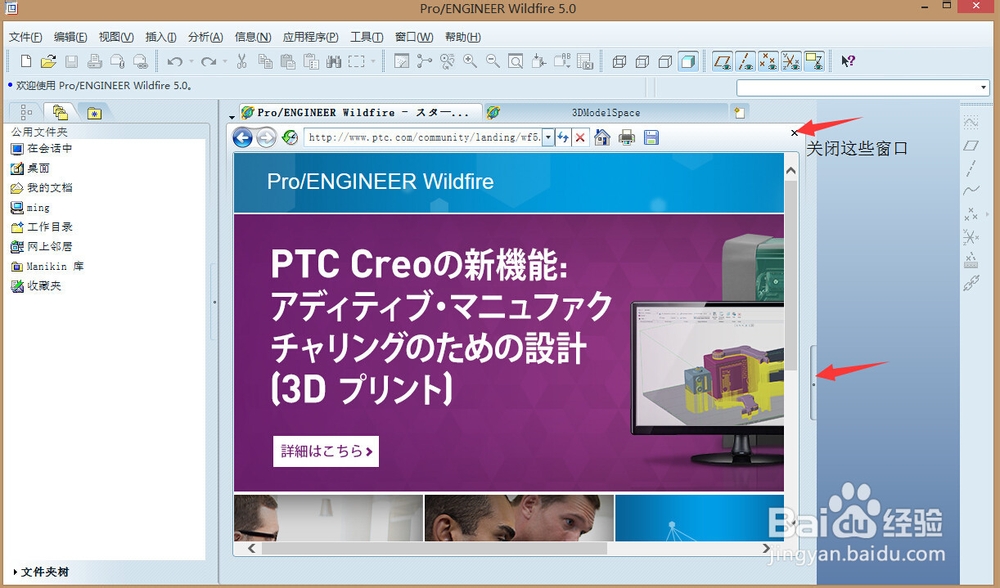Open the undo history dropdown arrow
The width and height of the screenshot is (1000, 588).
191,62
